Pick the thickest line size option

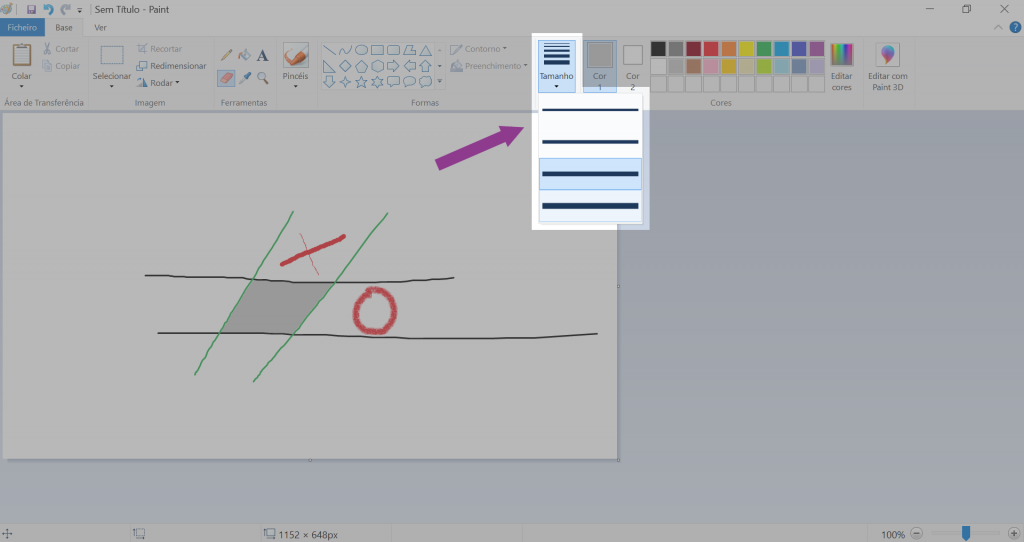pyautogui.click(x=590, y=206)
